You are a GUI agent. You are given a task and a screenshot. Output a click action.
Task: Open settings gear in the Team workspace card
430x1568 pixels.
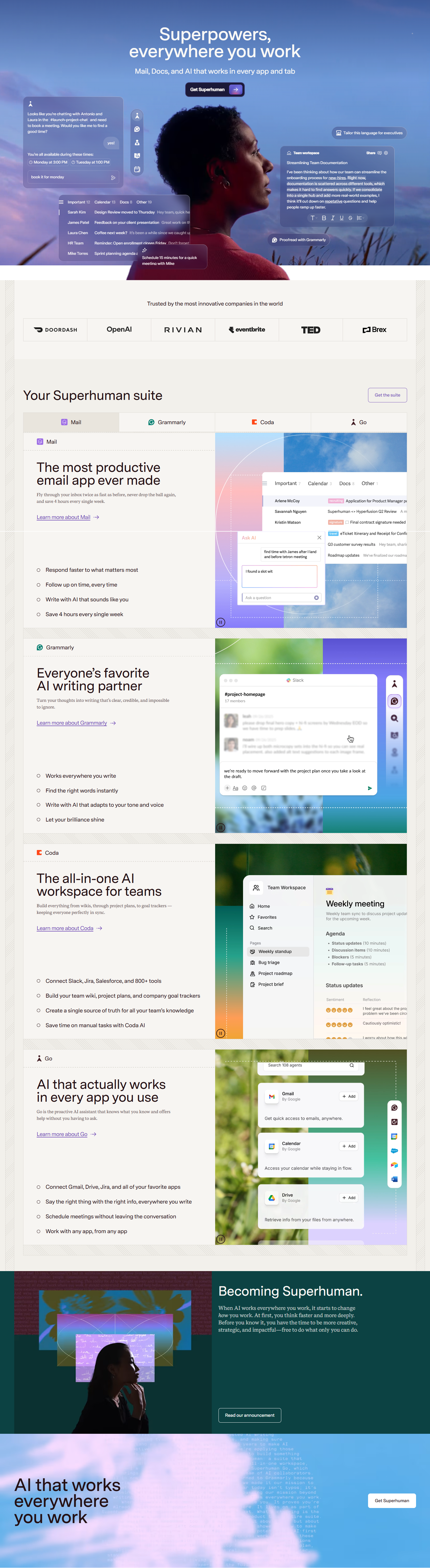386,153
